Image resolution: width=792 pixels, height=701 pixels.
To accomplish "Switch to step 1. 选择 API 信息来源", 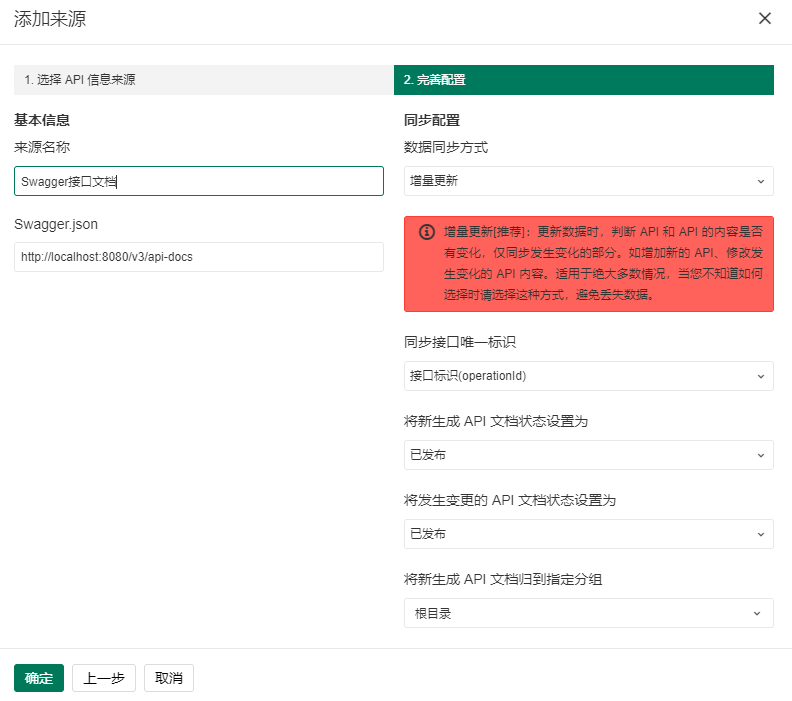I will [x=204, y=80].
